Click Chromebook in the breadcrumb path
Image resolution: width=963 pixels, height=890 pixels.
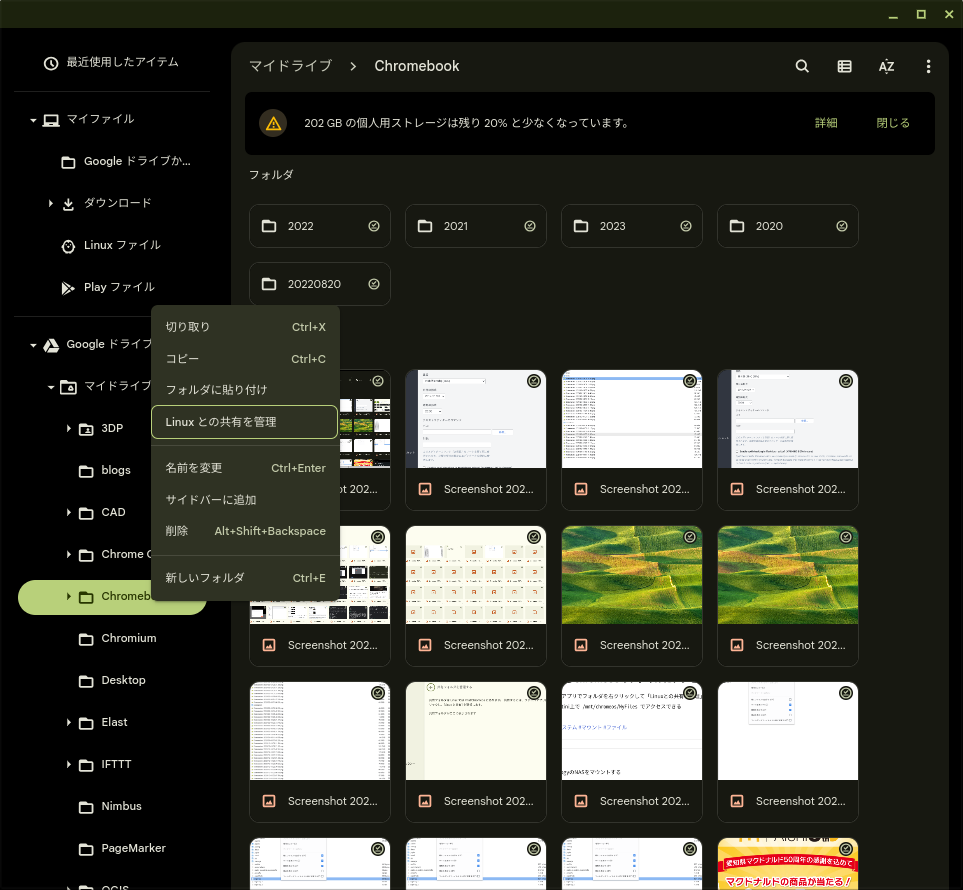pyautogui.click(x=416, y=66)
